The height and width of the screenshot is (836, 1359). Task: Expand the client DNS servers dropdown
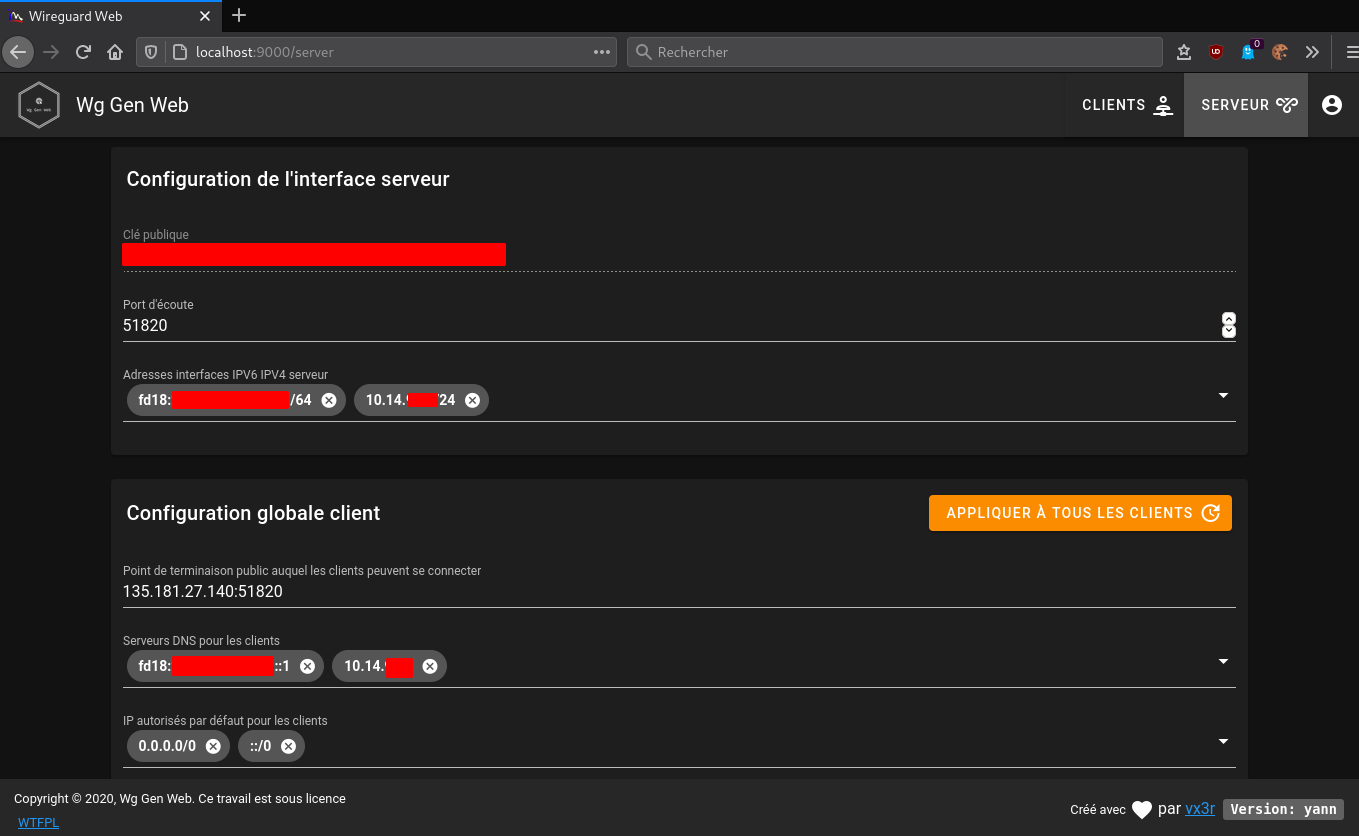click(x=1223, y=662)
